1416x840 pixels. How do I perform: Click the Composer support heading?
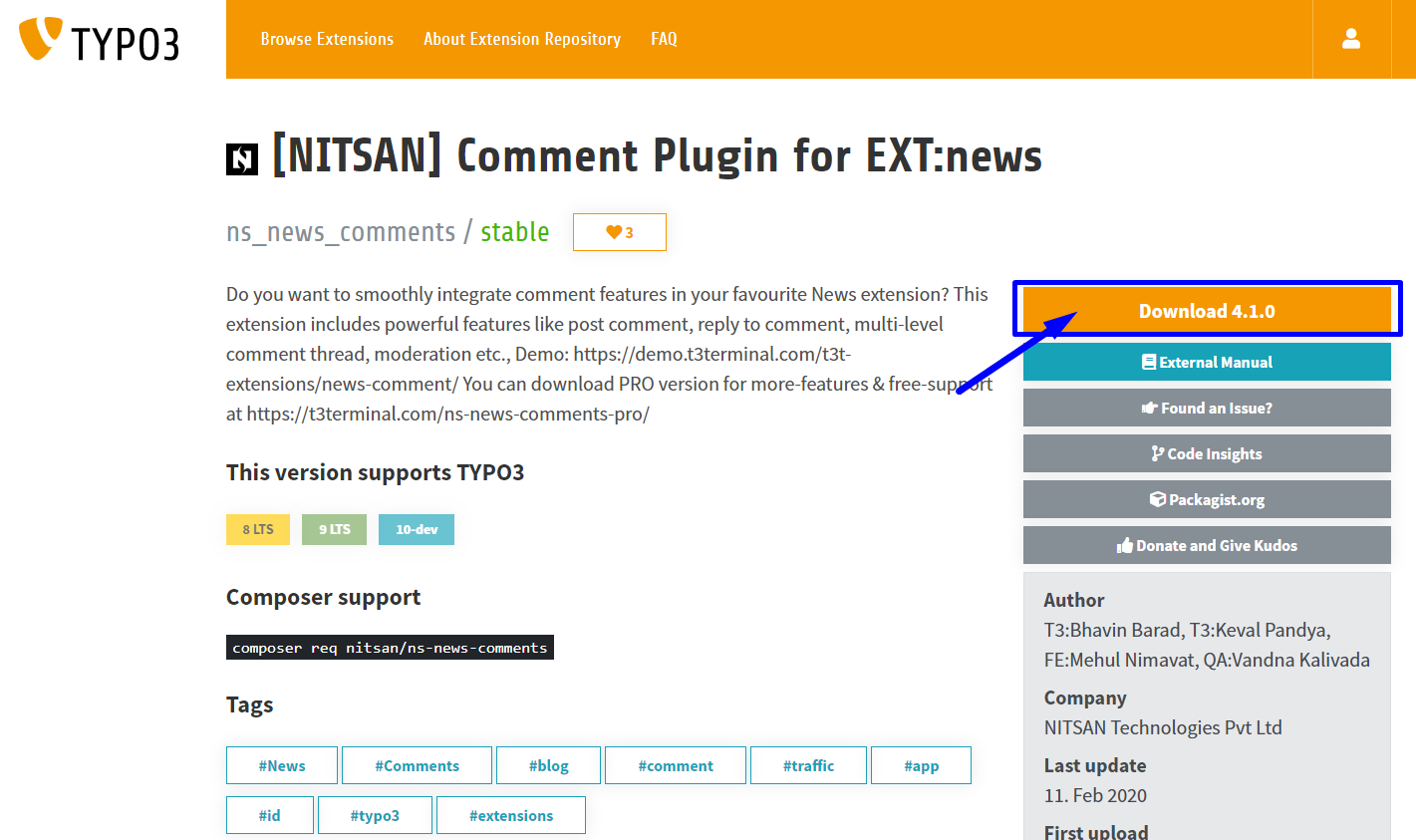coord(324,597)
